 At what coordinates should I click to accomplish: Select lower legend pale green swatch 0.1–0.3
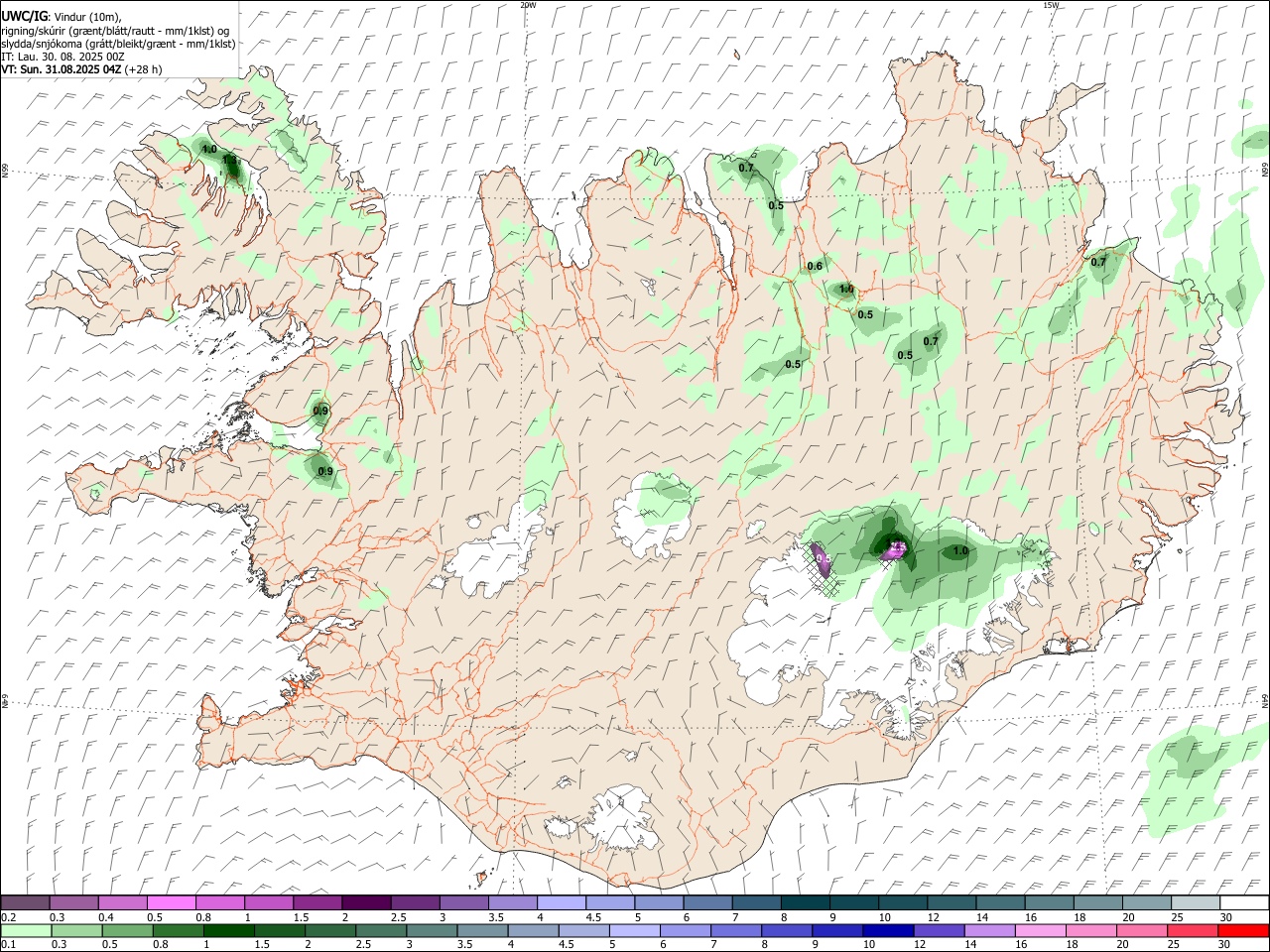point(25,930)
